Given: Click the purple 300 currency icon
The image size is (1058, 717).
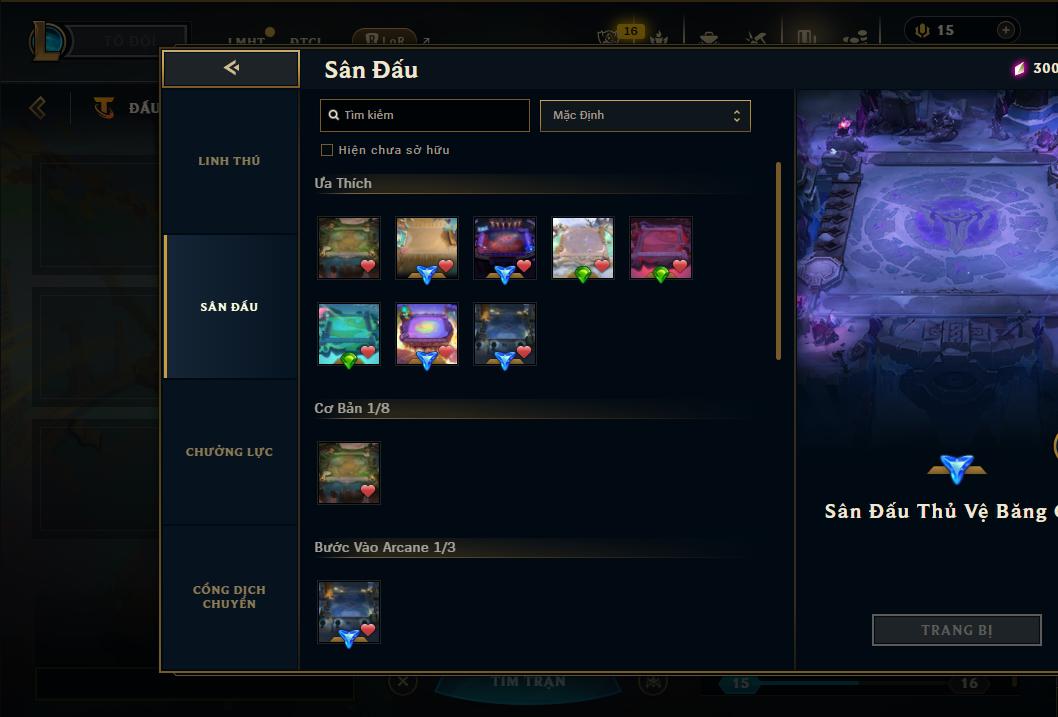Looking at the screenshot, I should click(x=1019, y=68).
